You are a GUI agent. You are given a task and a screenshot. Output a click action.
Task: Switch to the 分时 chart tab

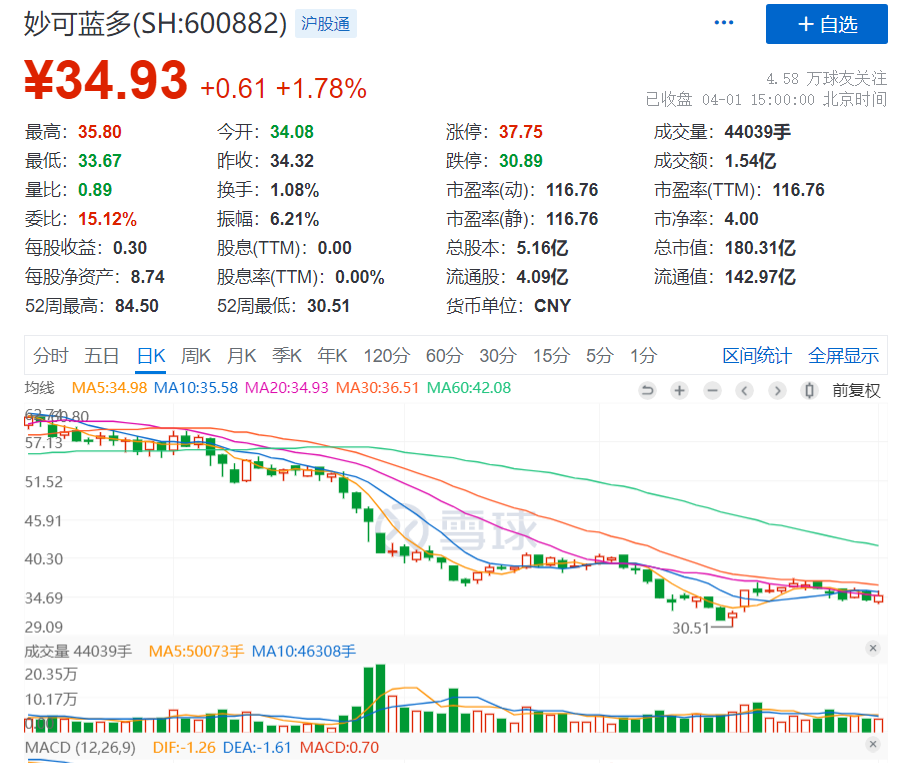tap(51, 355)
